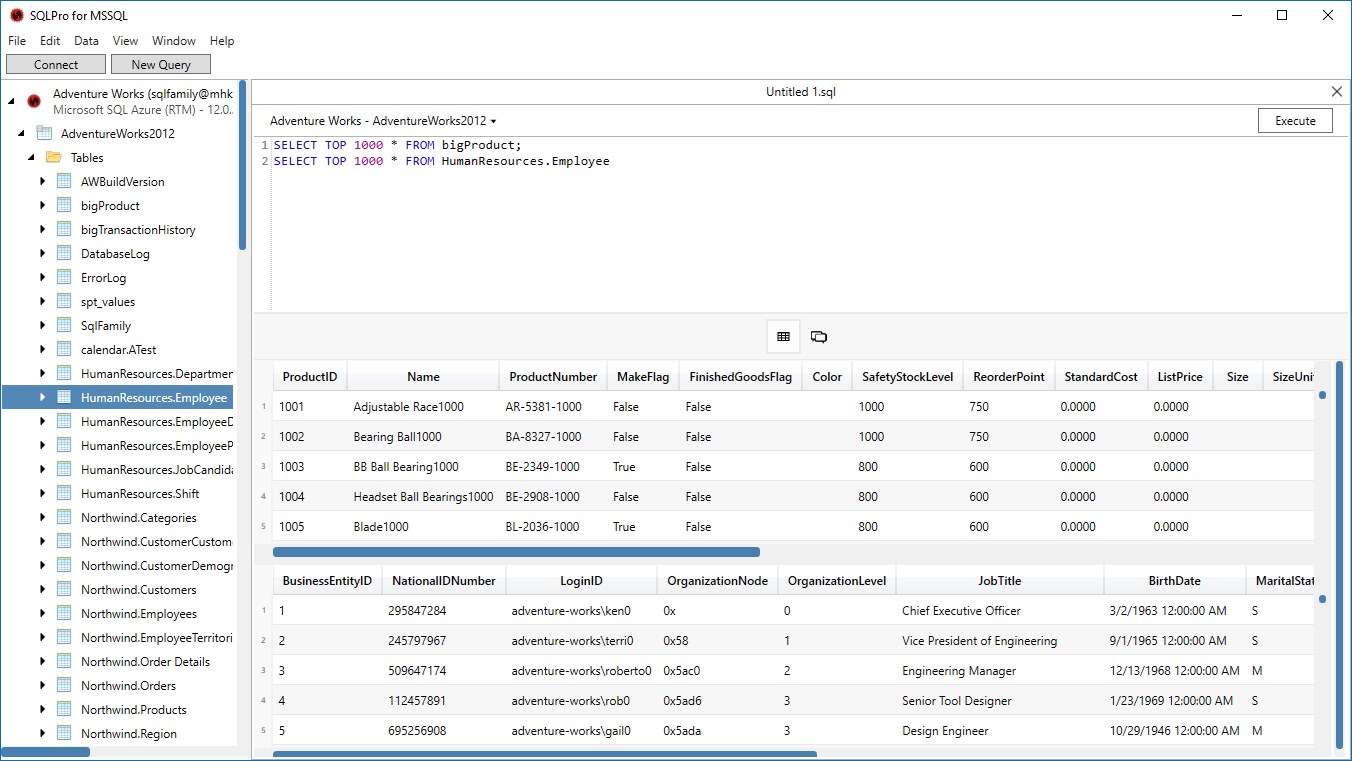The width and height of the screenshot is (1352, 761).
Task: Click the grid results view icon
Action: pyautogui.click(x=783, y=337)
